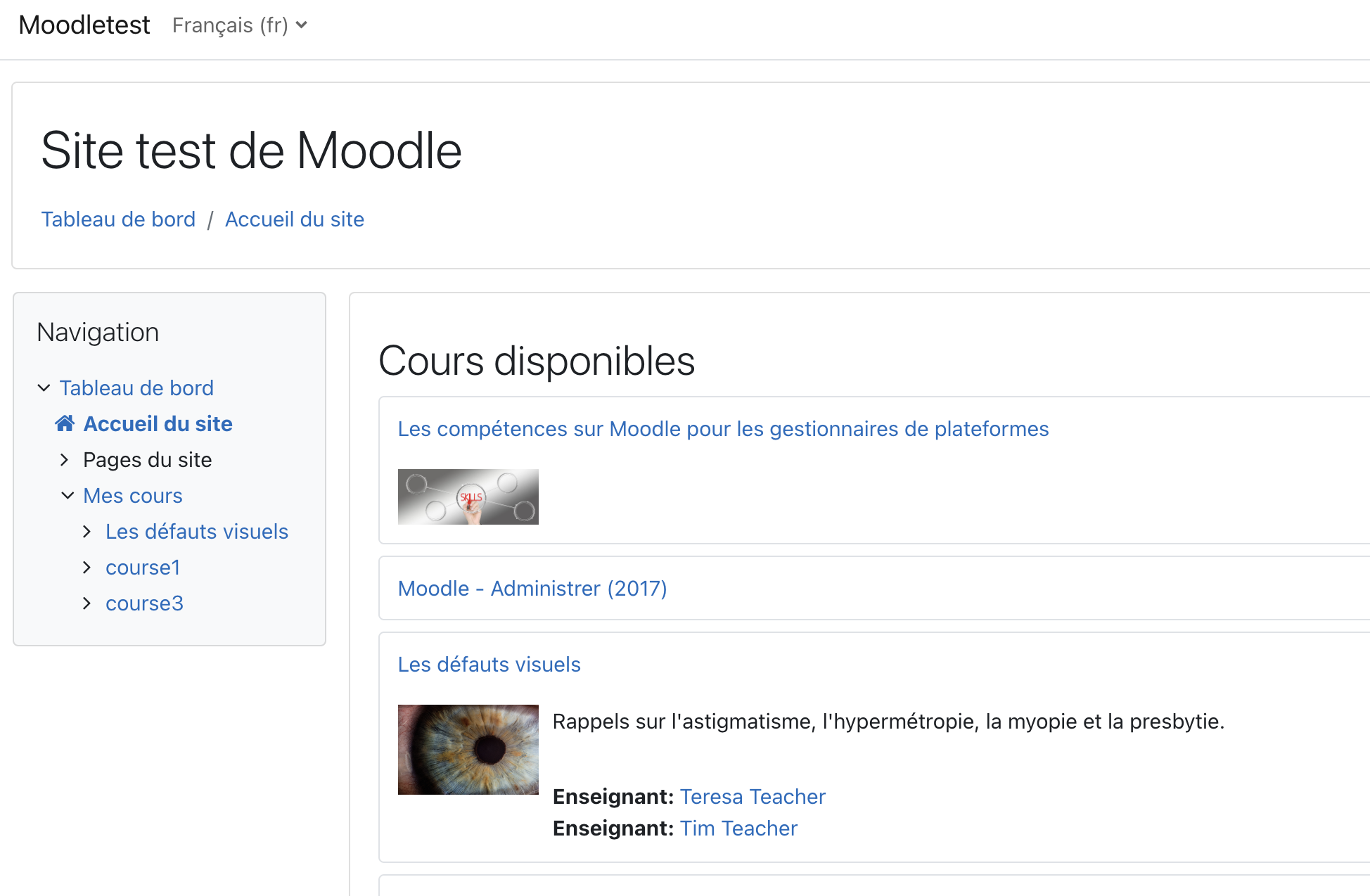This screenshot has width=1370, height=896.
Task: Open course3 from navigation tree
Action: pyautogui.click(x=144, y=603)
